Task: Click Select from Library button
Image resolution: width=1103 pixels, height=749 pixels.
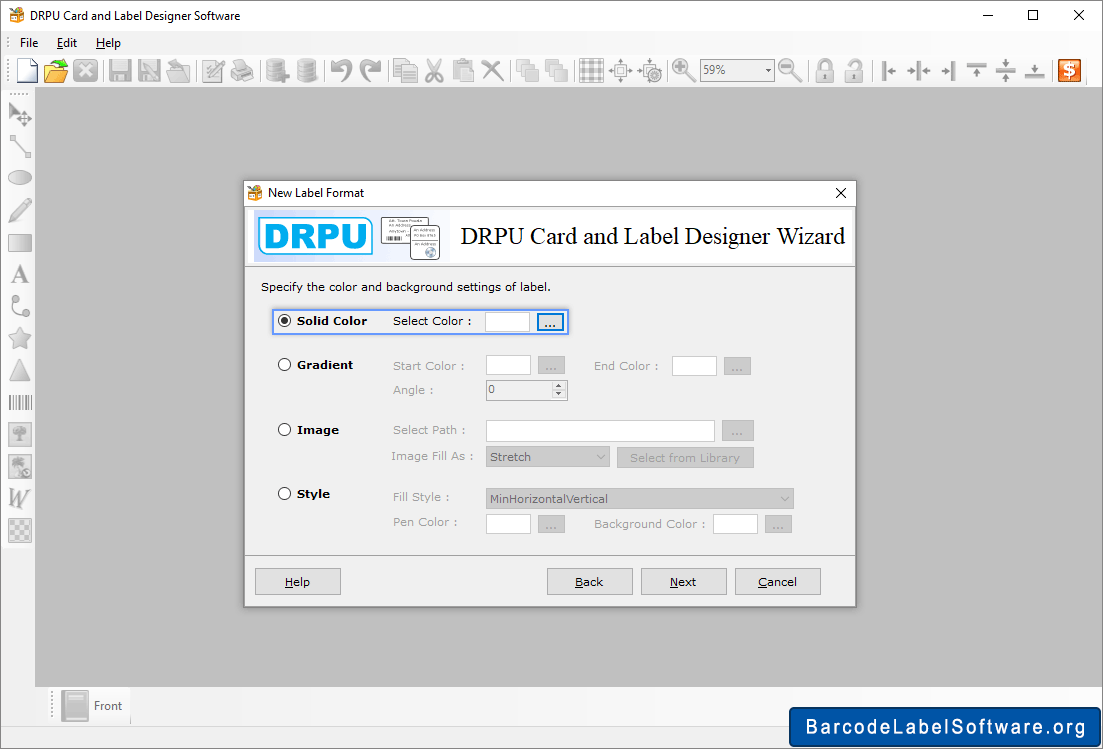Action: point(685,458)
